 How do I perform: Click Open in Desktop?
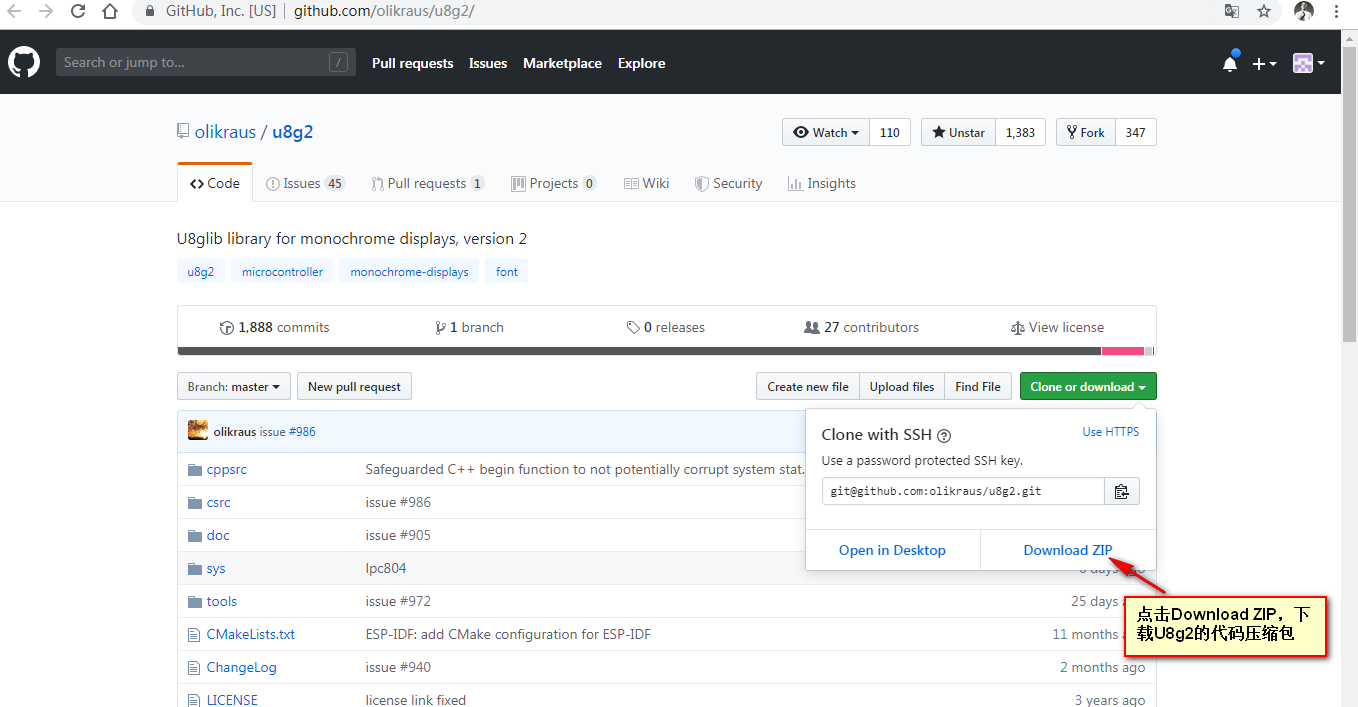[x=892, y=550]
